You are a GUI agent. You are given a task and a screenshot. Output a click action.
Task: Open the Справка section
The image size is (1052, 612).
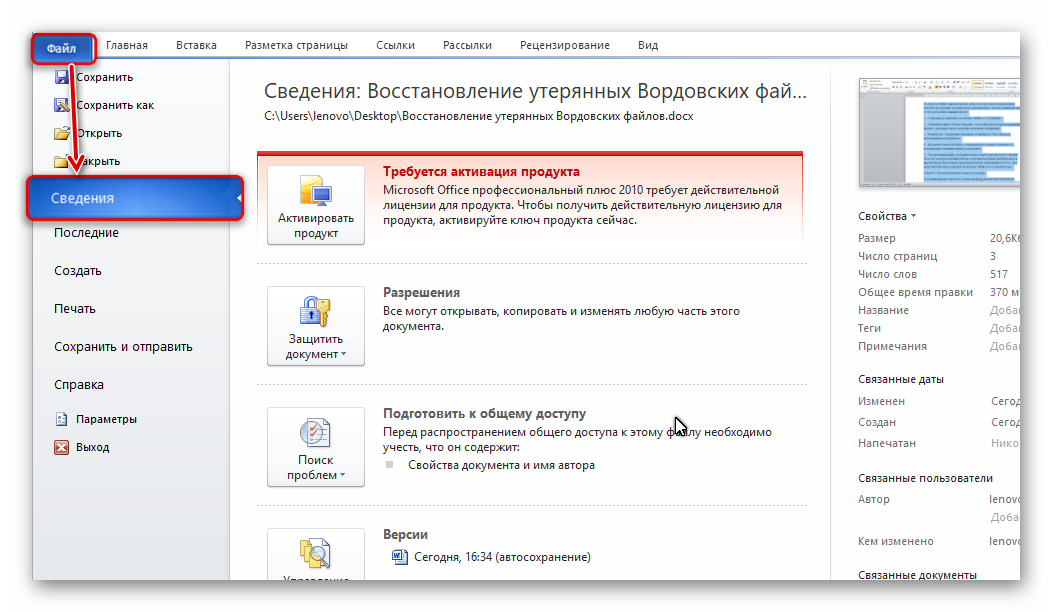79,385
